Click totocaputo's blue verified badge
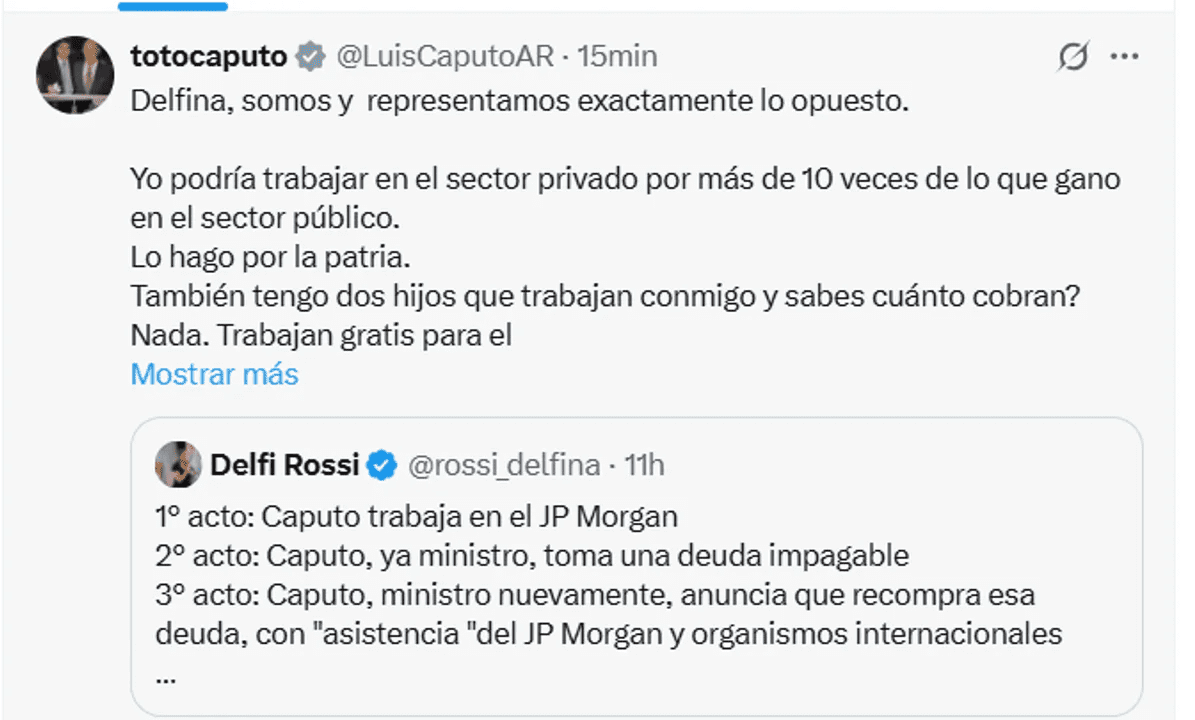The height and width of the screenshot is (720, 1195). 311,57
